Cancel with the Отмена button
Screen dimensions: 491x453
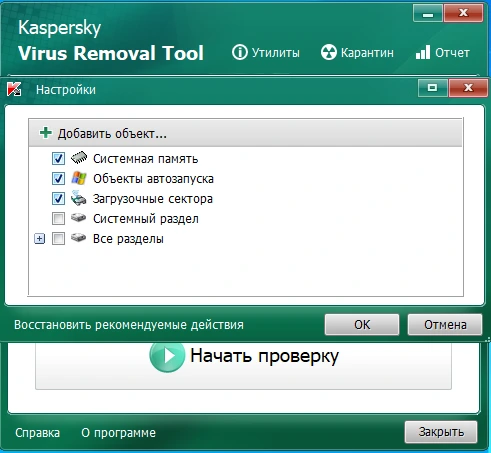(445, 324)
